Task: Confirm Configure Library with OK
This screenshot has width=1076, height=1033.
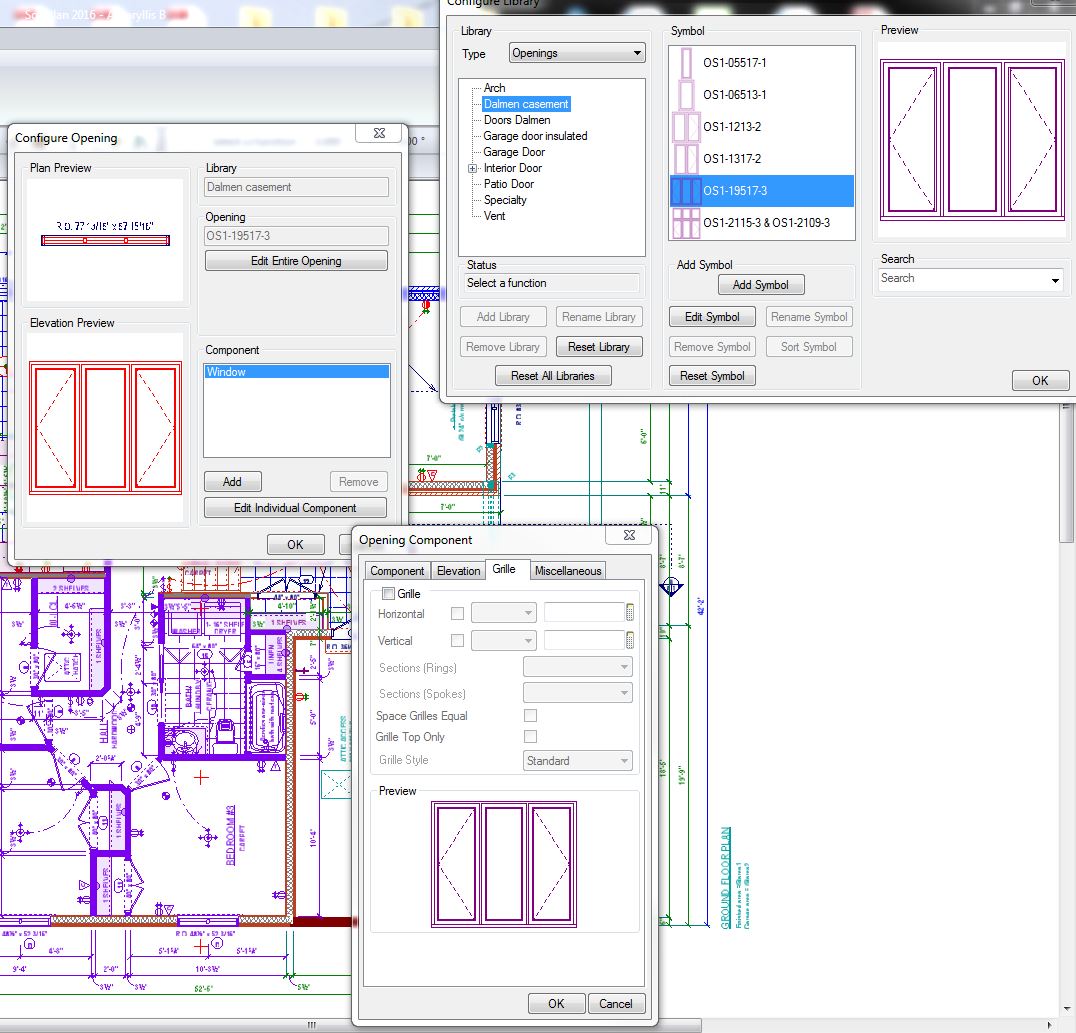Action: (1040, 380)
